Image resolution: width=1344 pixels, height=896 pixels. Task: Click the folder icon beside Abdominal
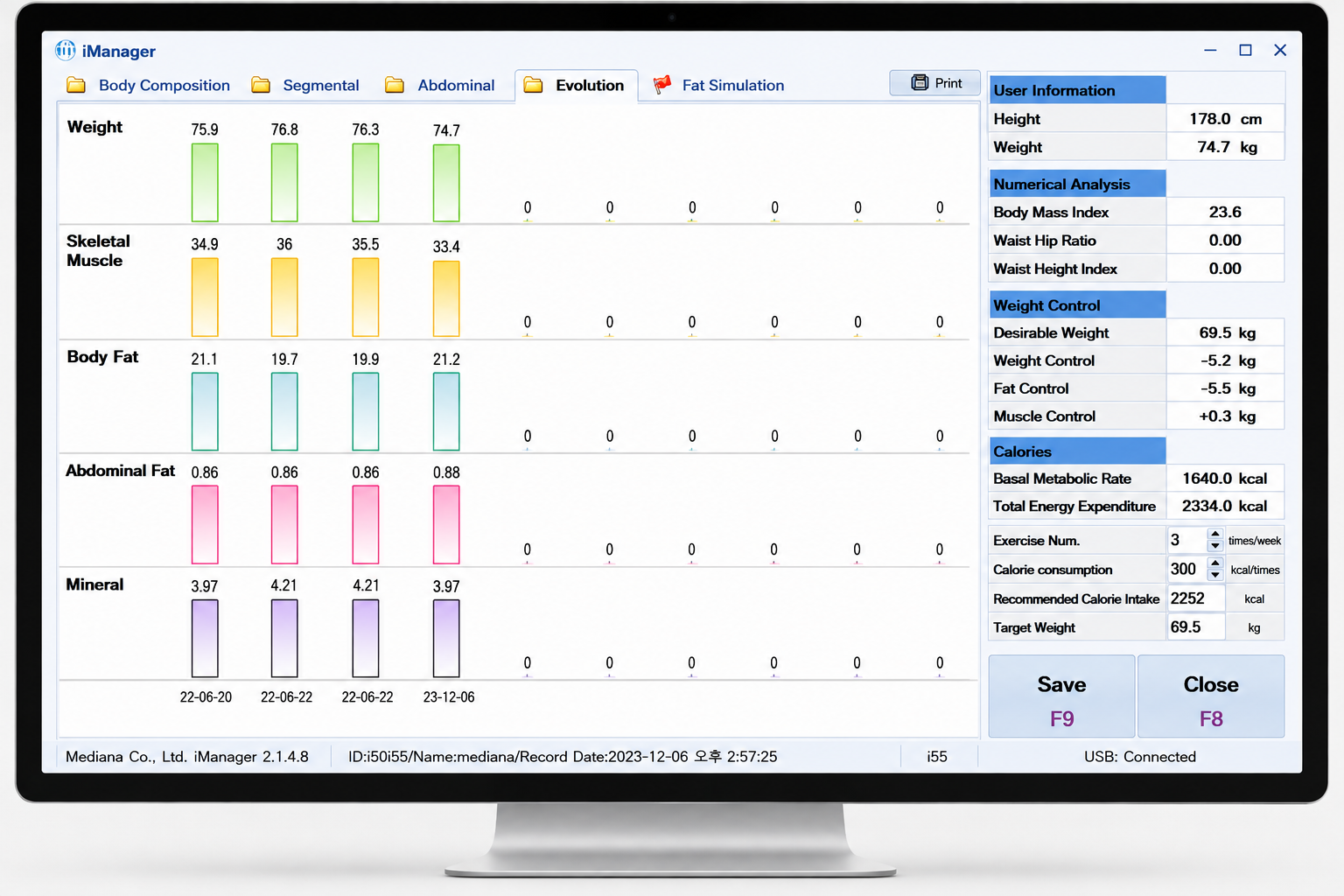pyautogui.click(x=395, y=85)
